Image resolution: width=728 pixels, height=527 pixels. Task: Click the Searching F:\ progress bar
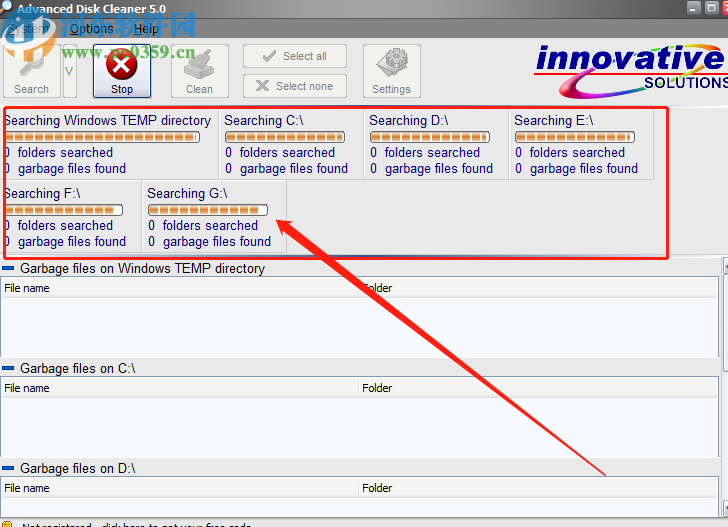click(x=64, y=210)
